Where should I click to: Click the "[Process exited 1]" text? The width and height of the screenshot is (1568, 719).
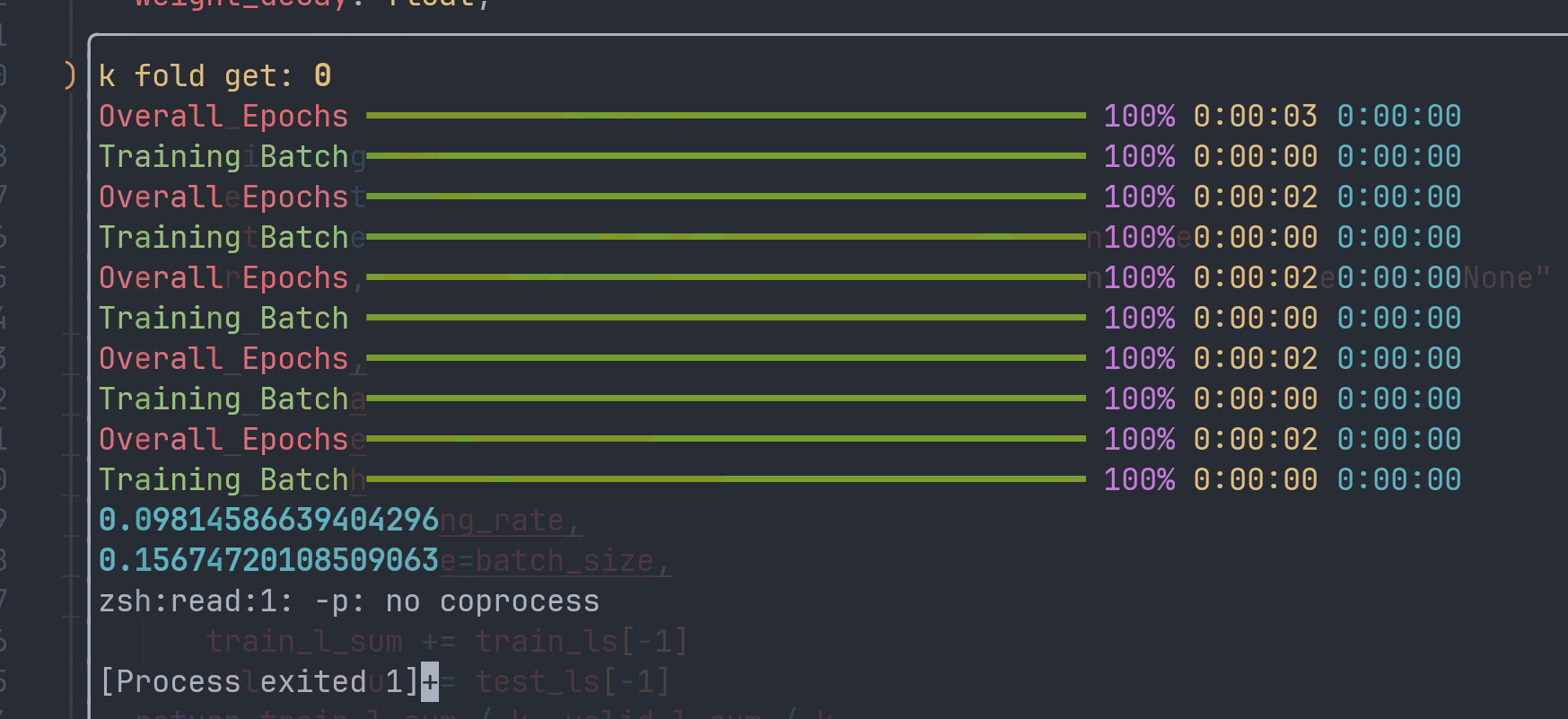[x=258, y=681]
